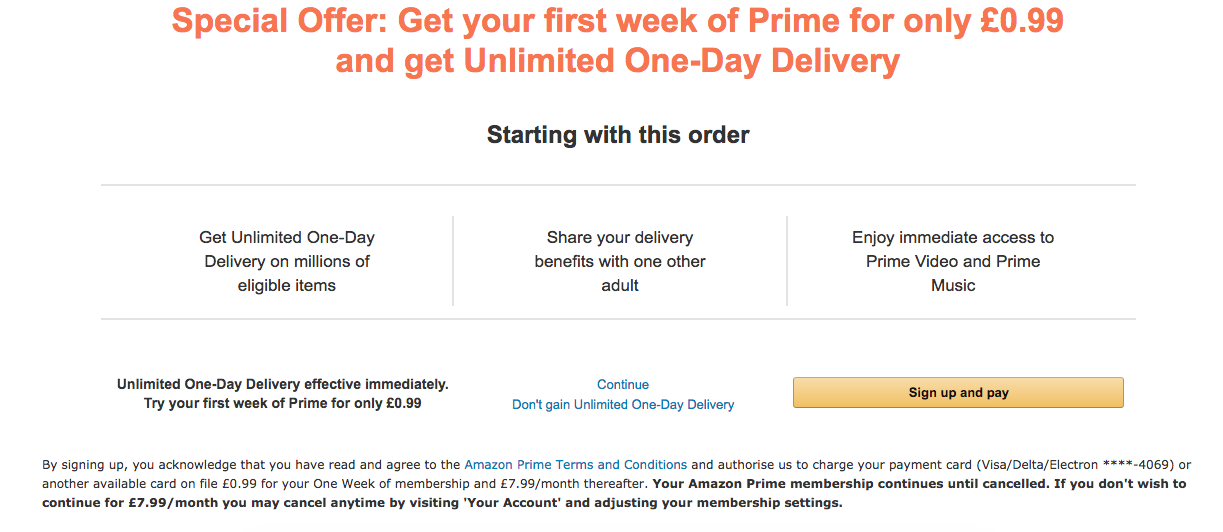Click the Special Offer headline's first line
This screenshot has width=1223, height=532.
(617, 21)
